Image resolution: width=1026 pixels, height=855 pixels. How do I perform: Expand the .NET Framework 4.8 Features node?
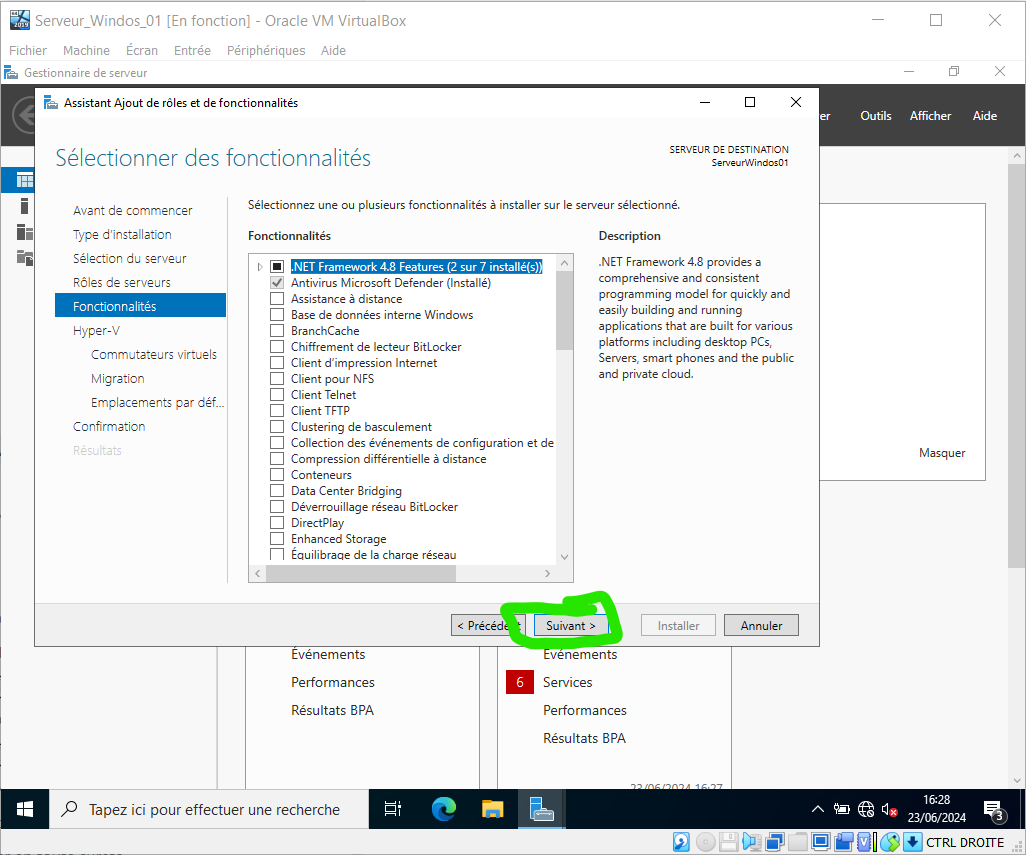261,267
